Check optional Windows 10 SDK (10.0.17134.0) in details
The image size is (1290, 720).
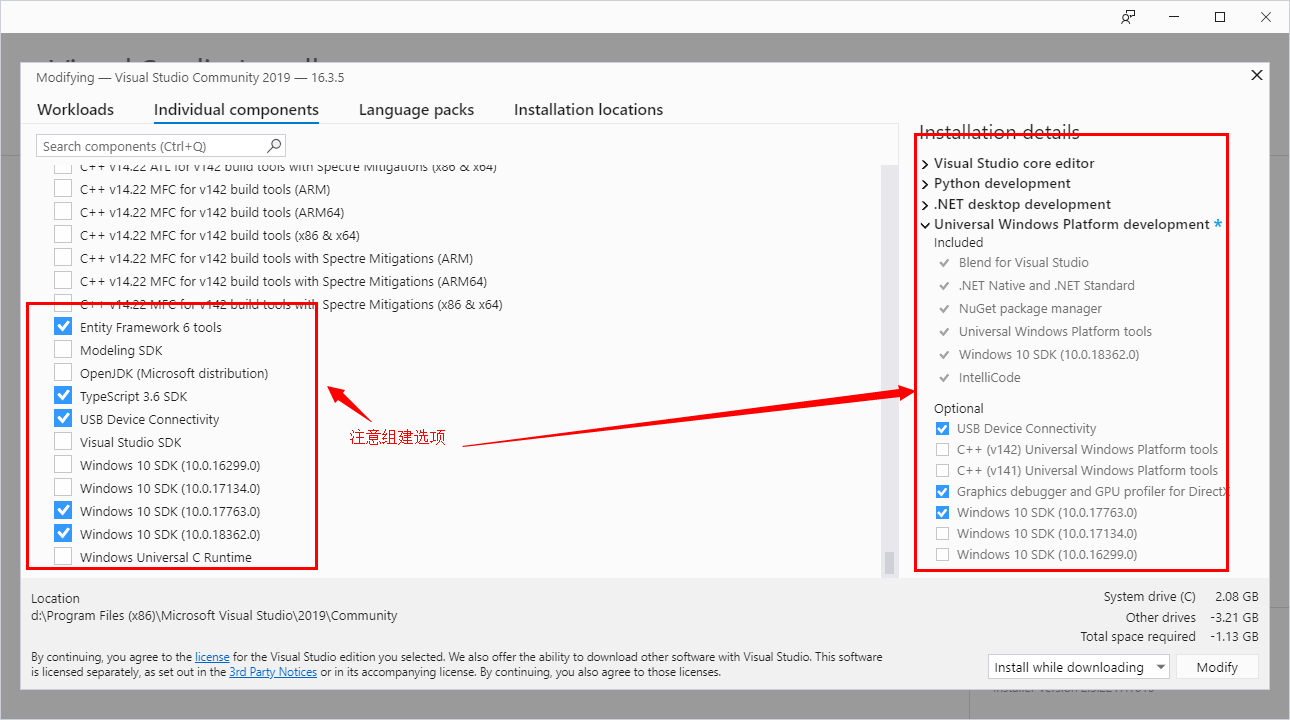tap(942, 533)
